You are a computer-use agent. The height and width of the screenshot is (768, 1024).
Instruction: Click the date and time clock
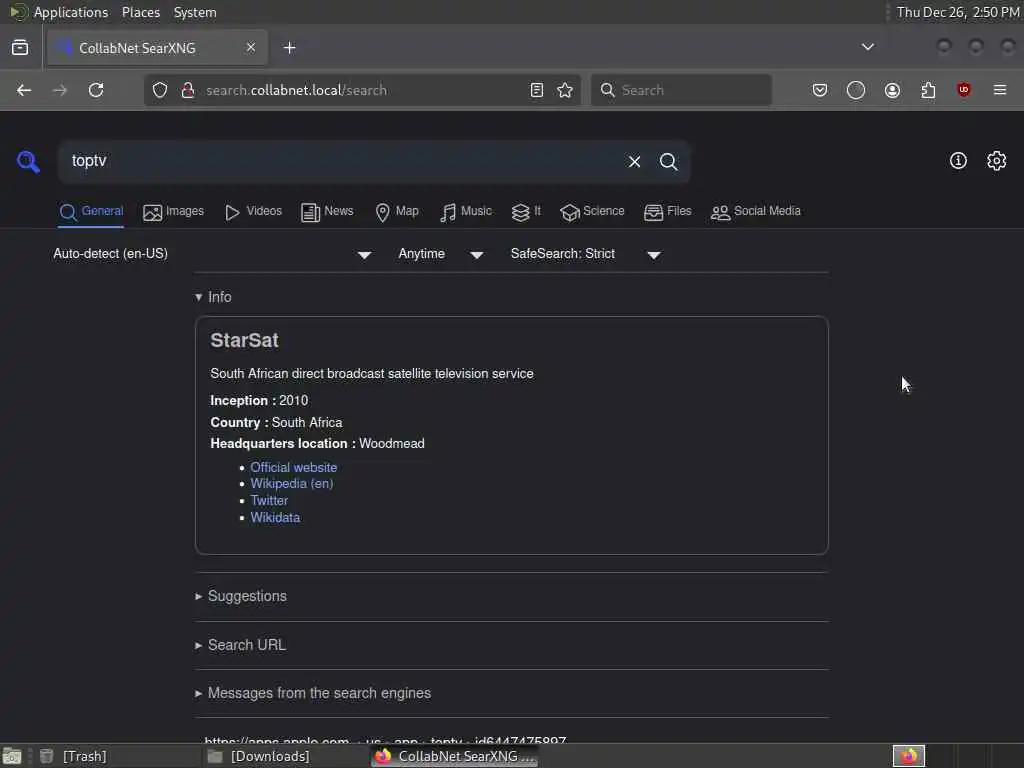[x=957, y=12]
